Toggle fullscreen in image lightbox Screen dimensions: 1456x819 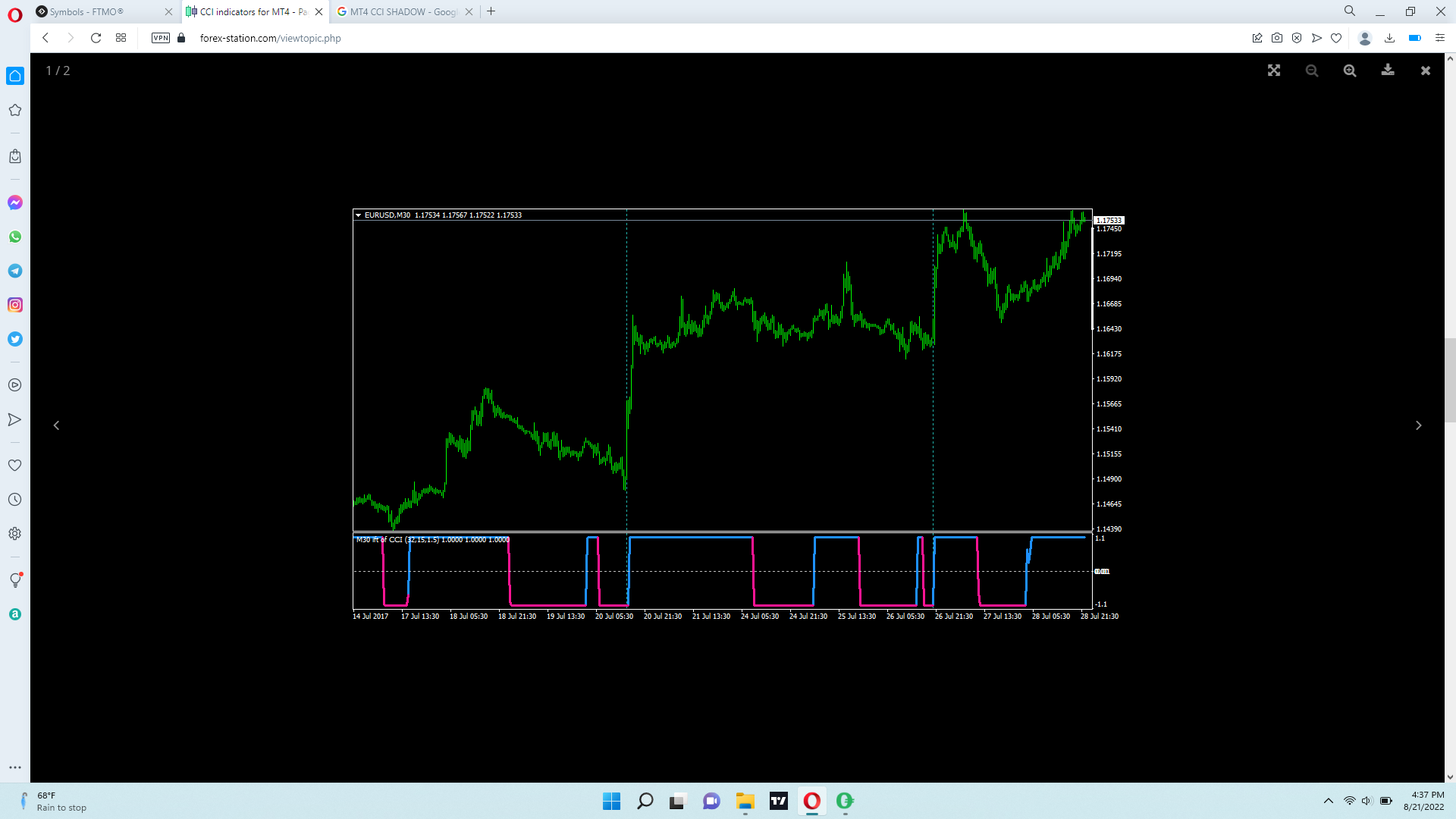1274,71
